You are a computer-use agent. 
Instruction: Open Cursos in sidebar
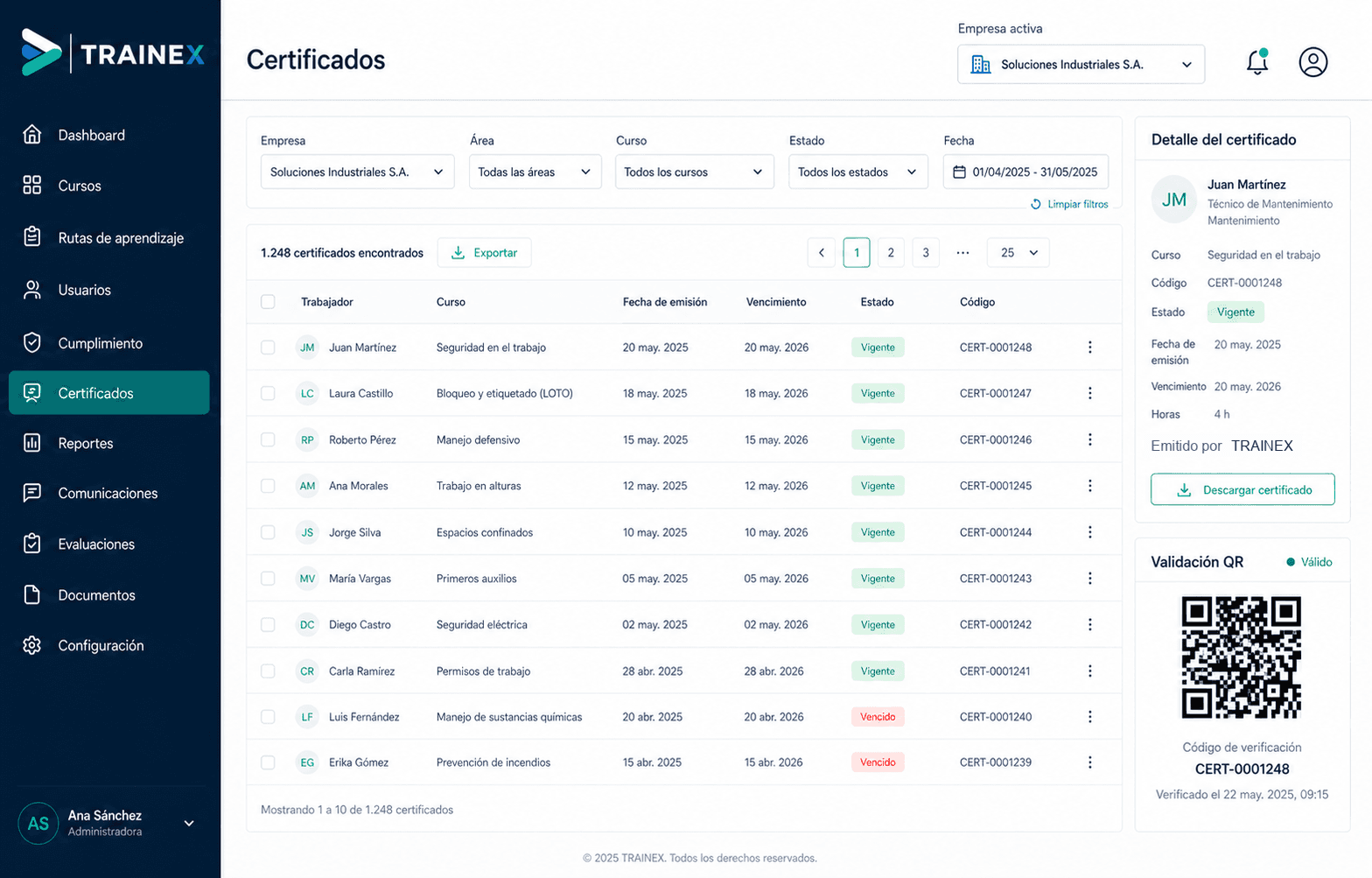tap(109, 186)
